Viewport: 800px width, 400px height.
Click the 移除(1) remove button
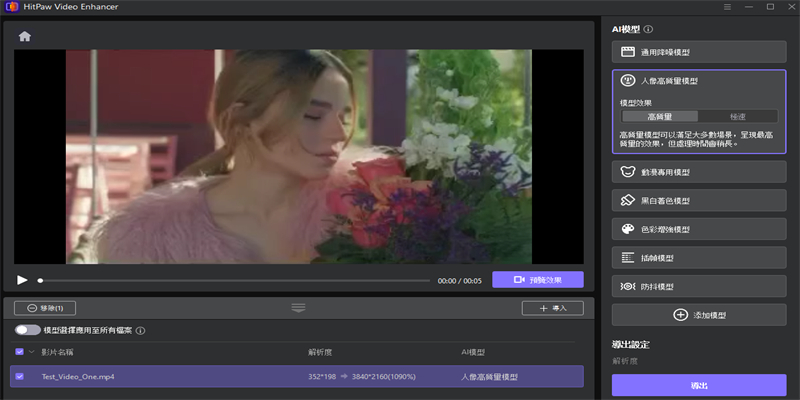click(x=45, y=308)
